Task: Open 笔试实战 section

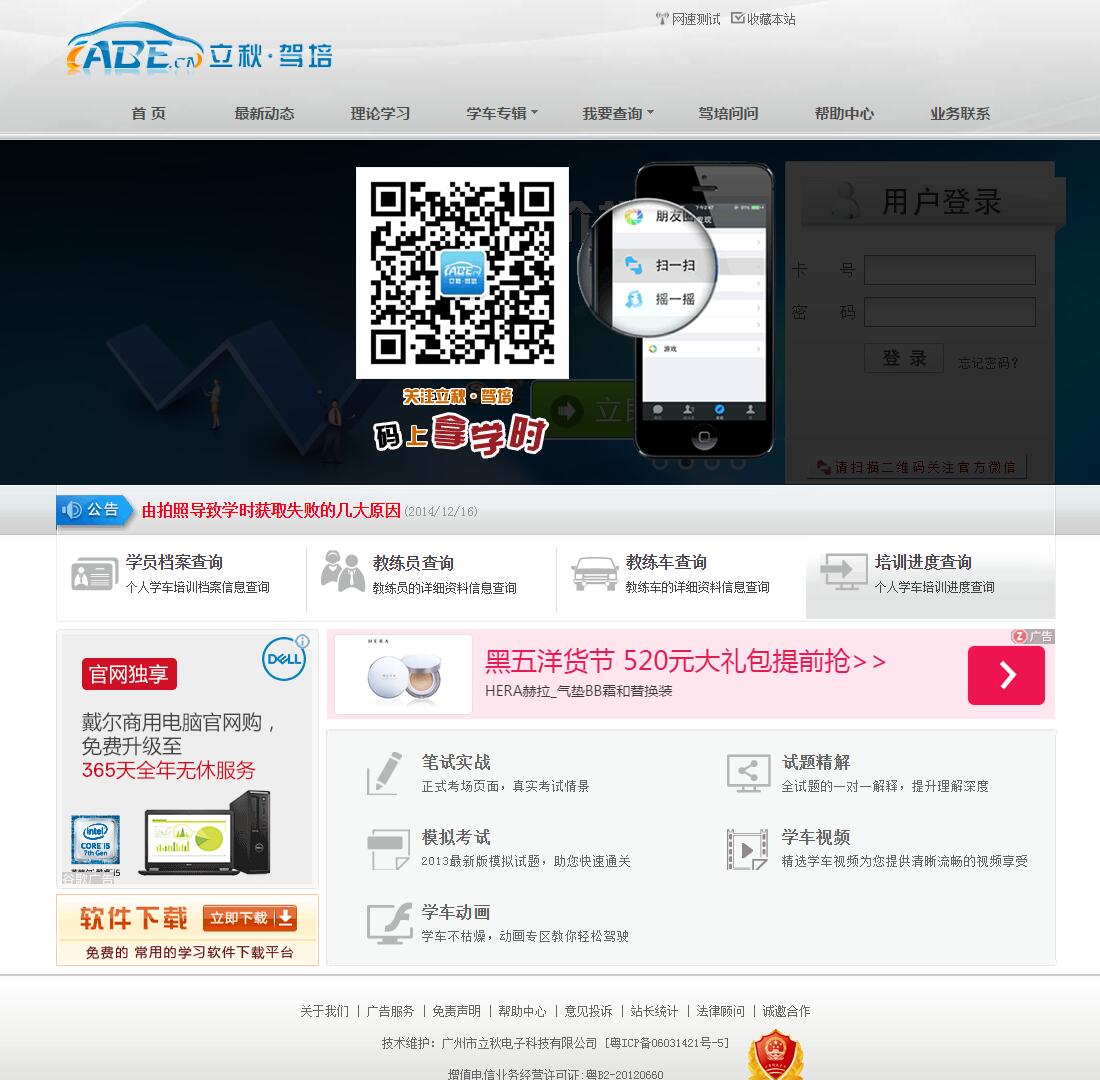Action: (x=456, y=762)
